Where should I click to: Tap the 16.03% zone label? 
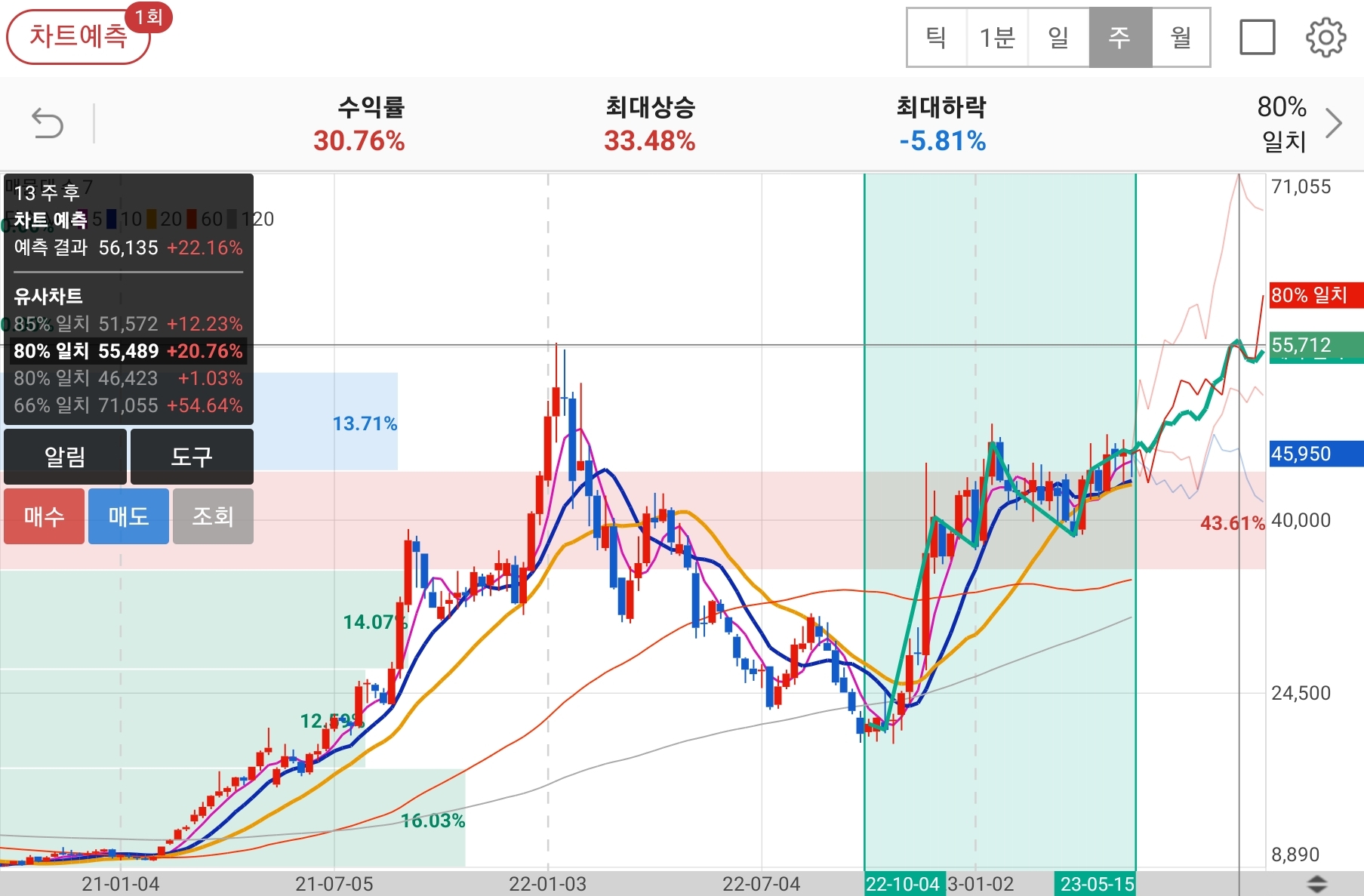(x=433, y=821)
